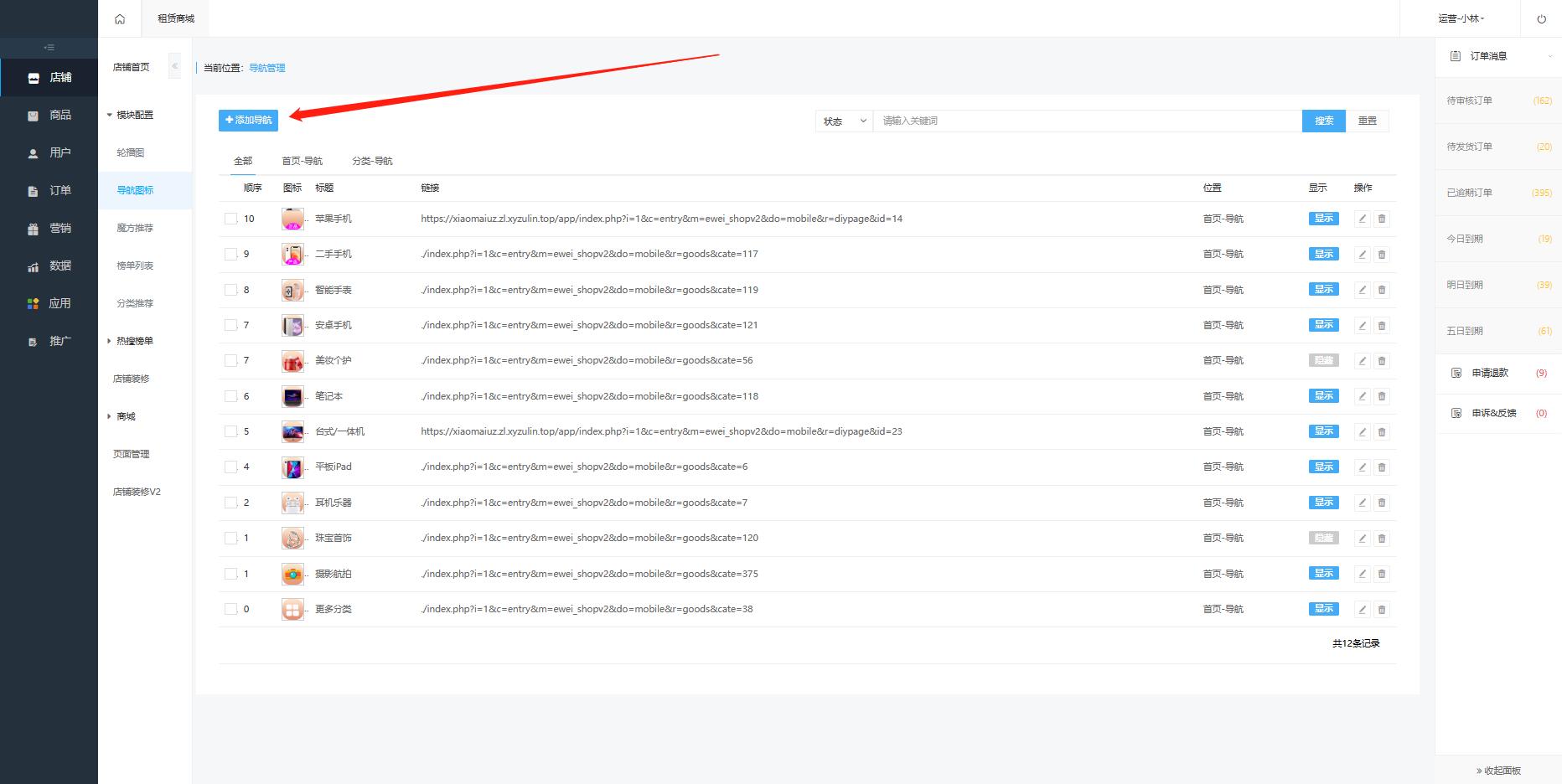Open the 应用 section in sidebar
Image resolution: width=1562 pixels, height=784 pixels.
[49, 303]
